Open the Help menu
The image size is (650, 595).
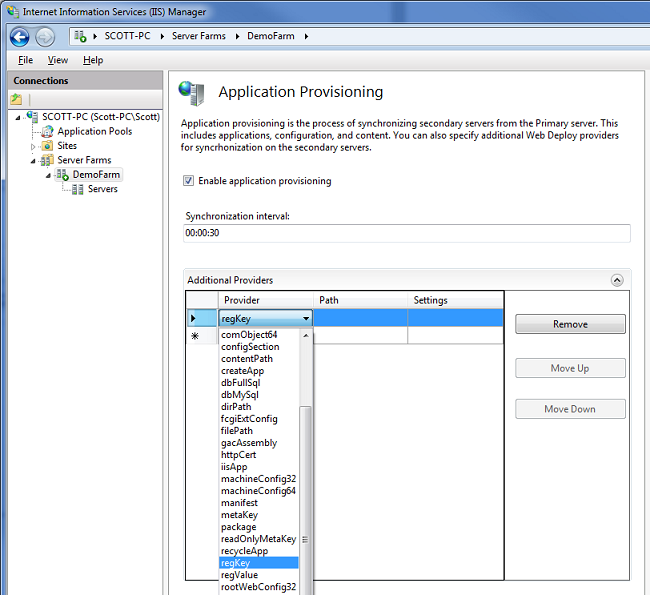(93, 60)
